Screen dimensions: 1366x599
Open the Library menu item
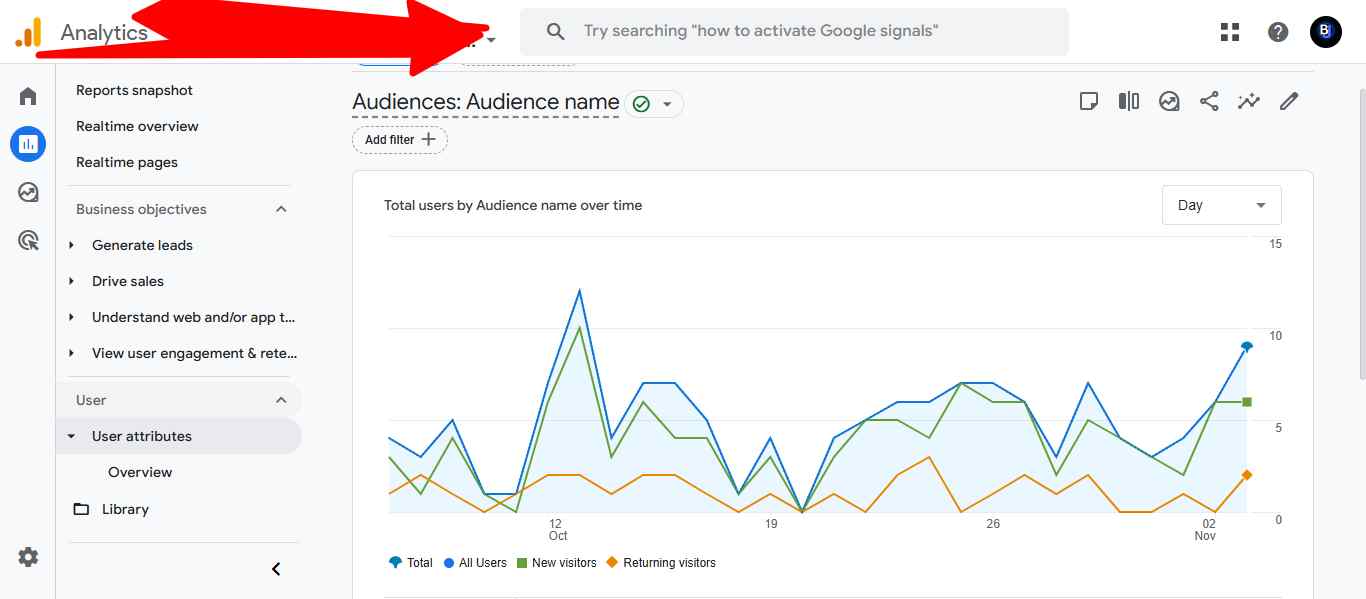click(x=124, y=509)
